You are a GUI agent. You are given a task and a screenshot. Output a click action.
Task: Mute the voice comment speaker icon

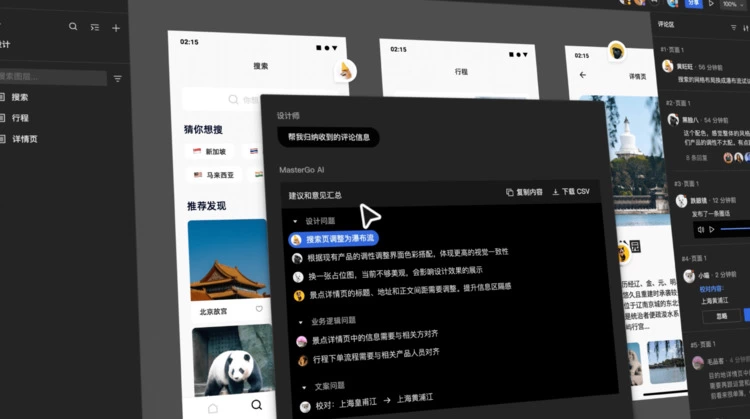tap(699, 229)
